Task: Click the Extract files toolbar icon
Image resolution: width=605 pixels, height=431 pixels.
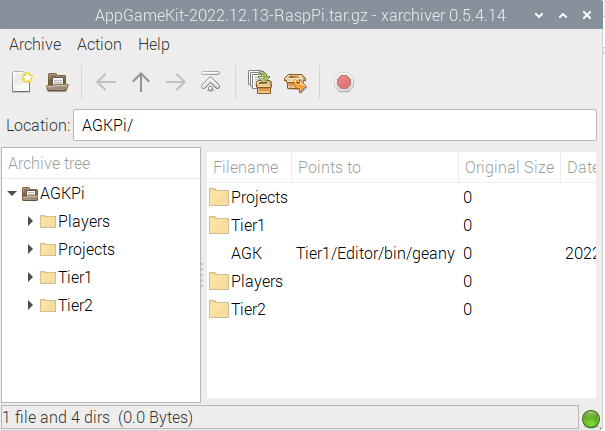Action: point(294,82)
